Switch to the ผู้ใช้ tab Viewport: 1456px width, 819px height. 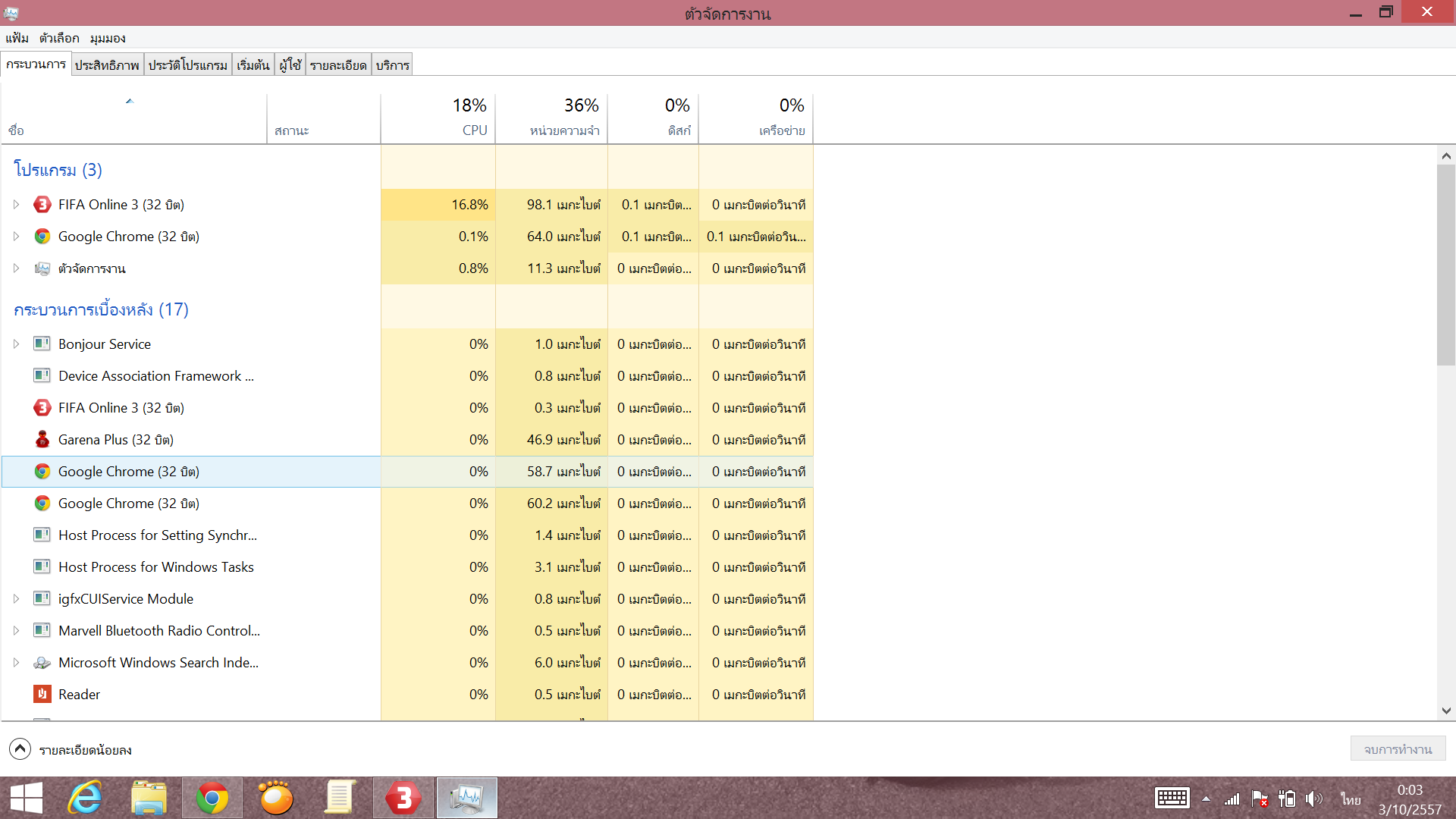290,65
